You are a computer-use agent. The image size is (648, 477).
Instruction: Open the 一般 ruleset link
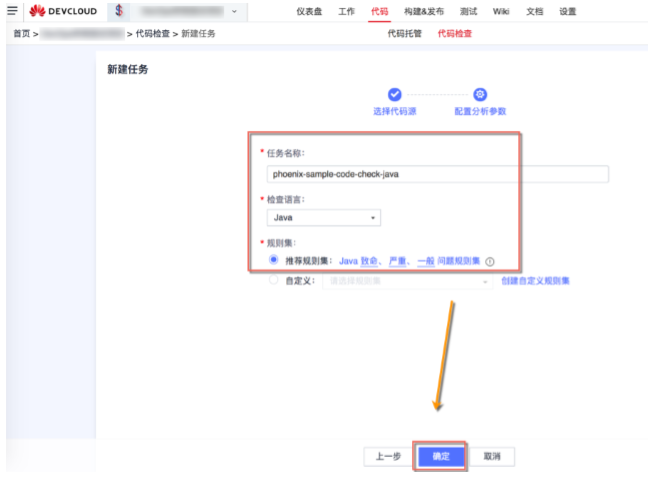pos(426,261)
